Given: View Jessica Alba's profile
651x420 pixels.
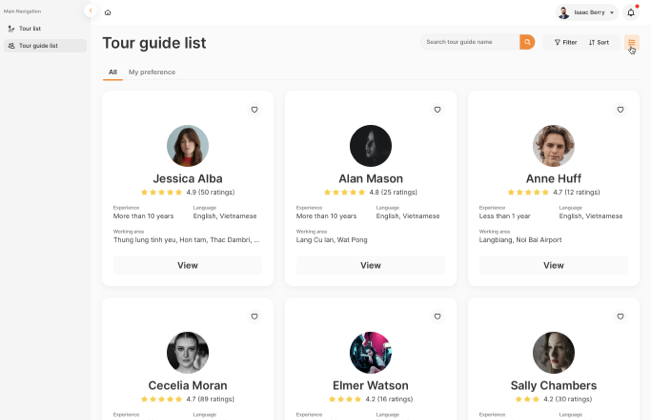Looking at the screenshot, I should tap(188, 265).
